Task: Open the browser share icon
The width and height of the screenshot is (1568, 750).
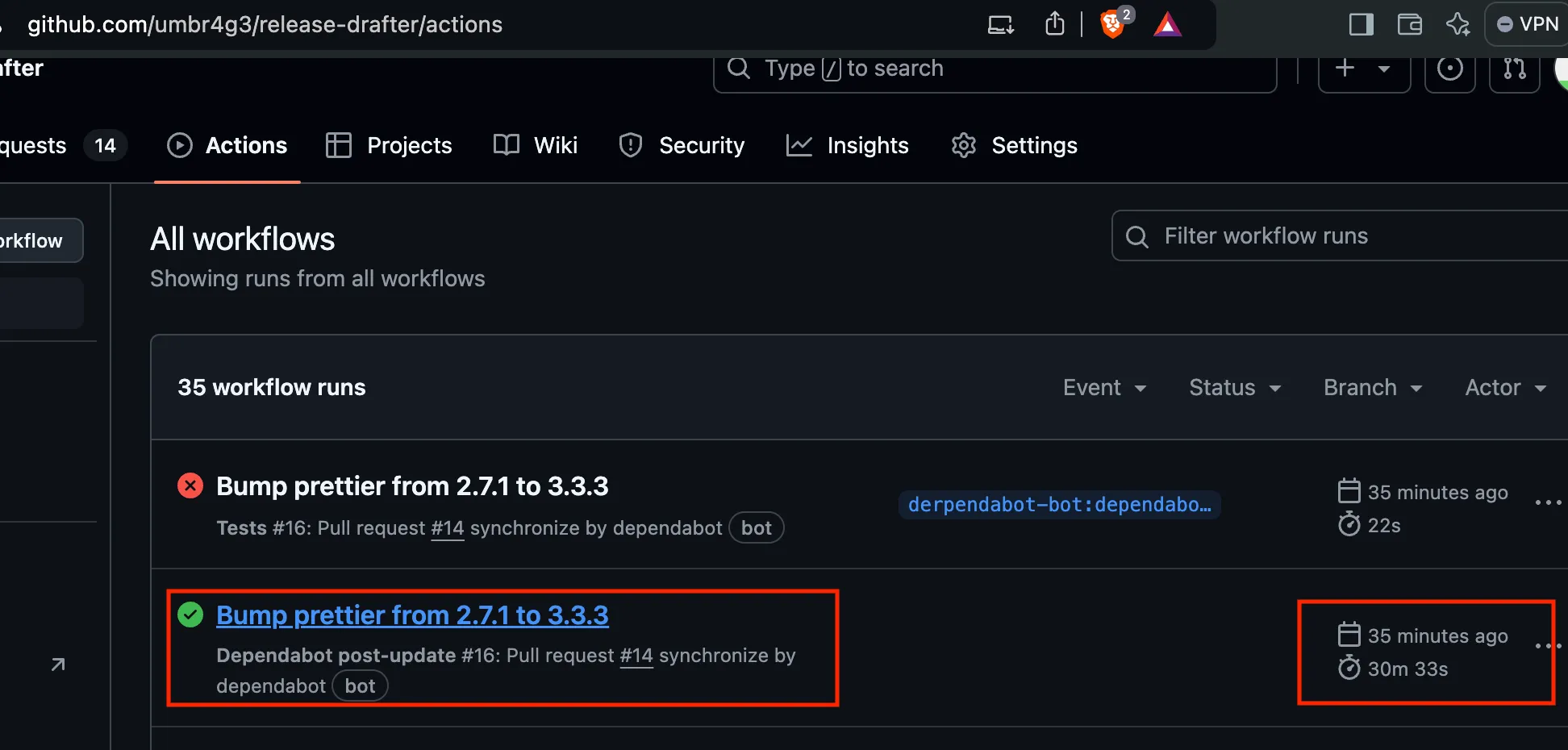Action: coord(1054,24)
